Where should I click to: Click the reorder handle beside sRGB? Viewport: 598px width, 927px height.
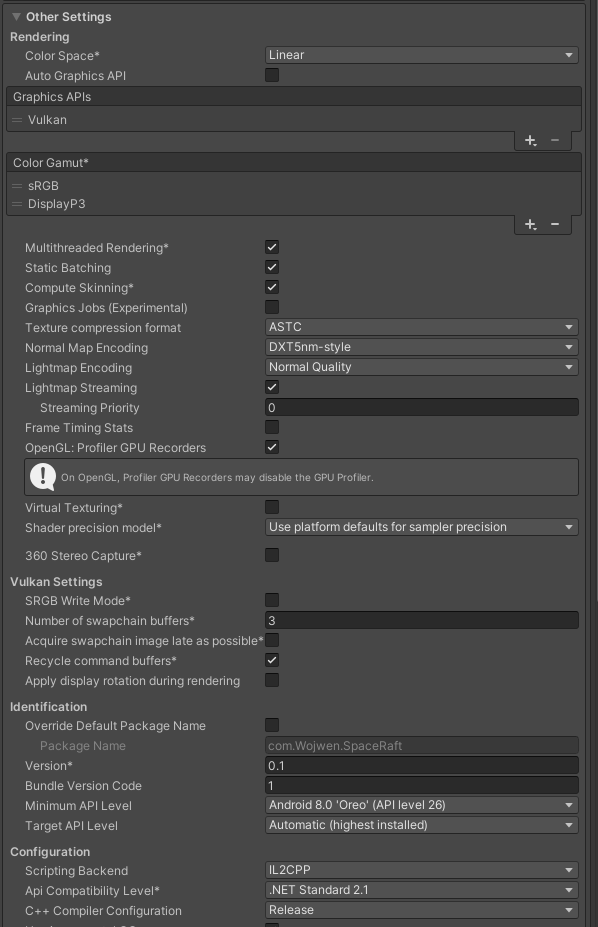(x=16, y=185)
